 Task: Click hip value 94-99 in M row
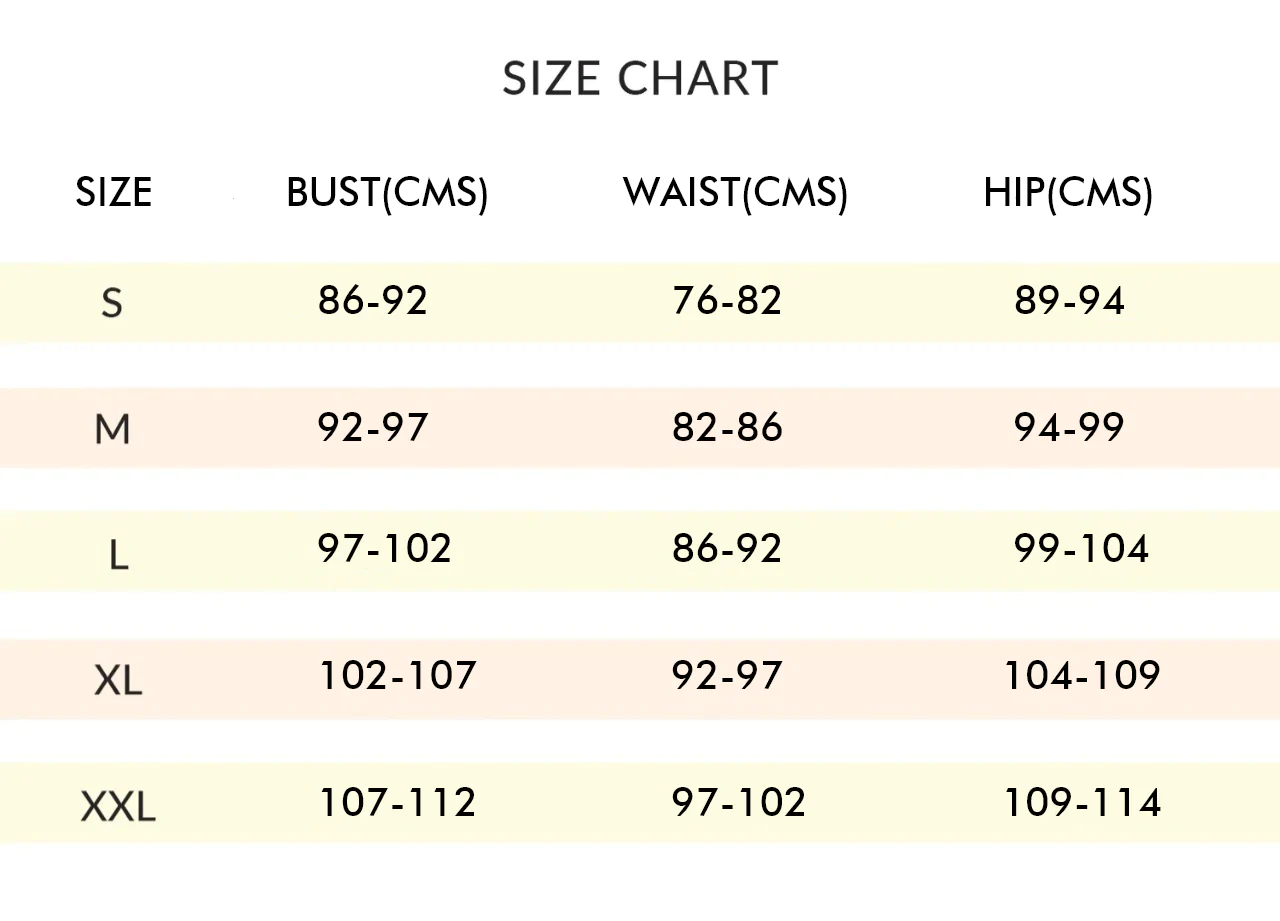(1069, 427)
